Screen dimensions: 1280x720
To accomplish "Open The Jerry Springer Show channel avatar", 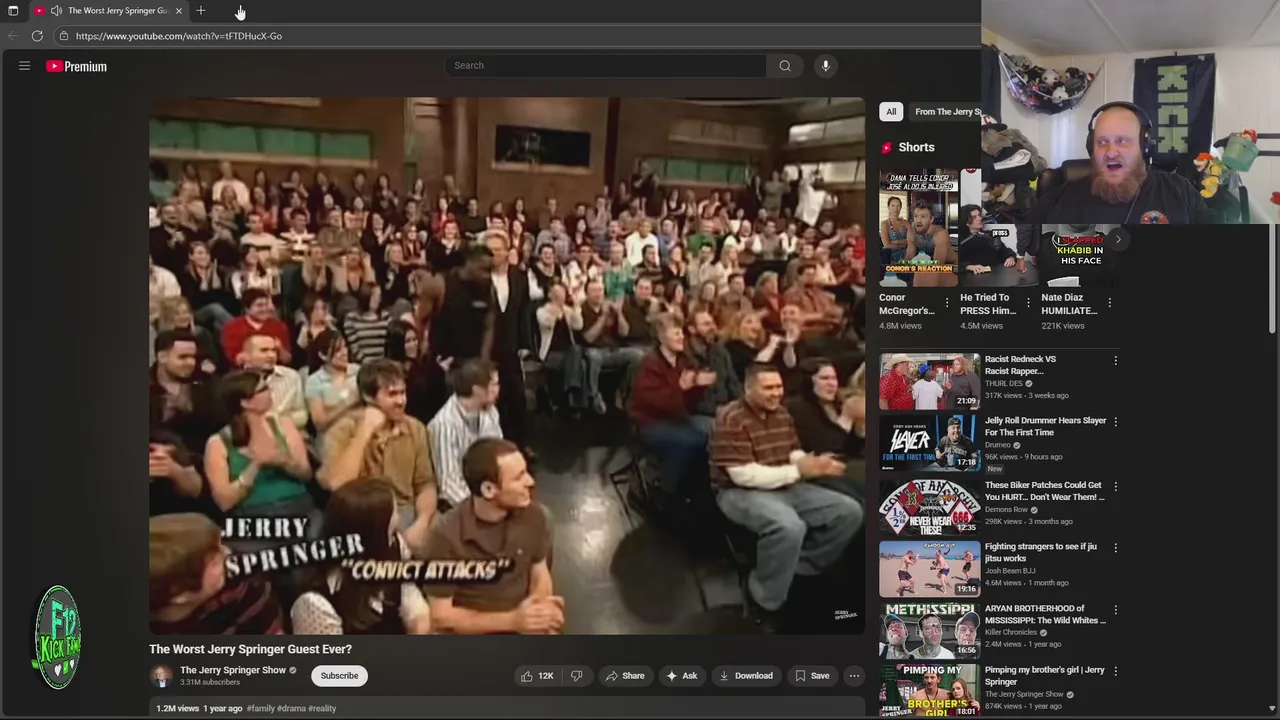I will coord(161,676).
